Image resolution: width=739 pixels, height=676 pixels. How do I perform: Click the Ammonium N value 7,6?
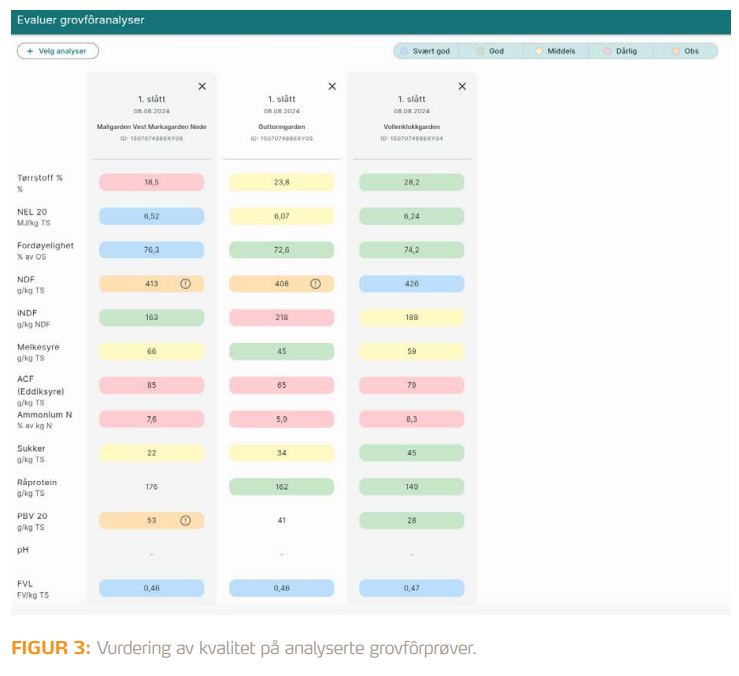tap(152, 419)
